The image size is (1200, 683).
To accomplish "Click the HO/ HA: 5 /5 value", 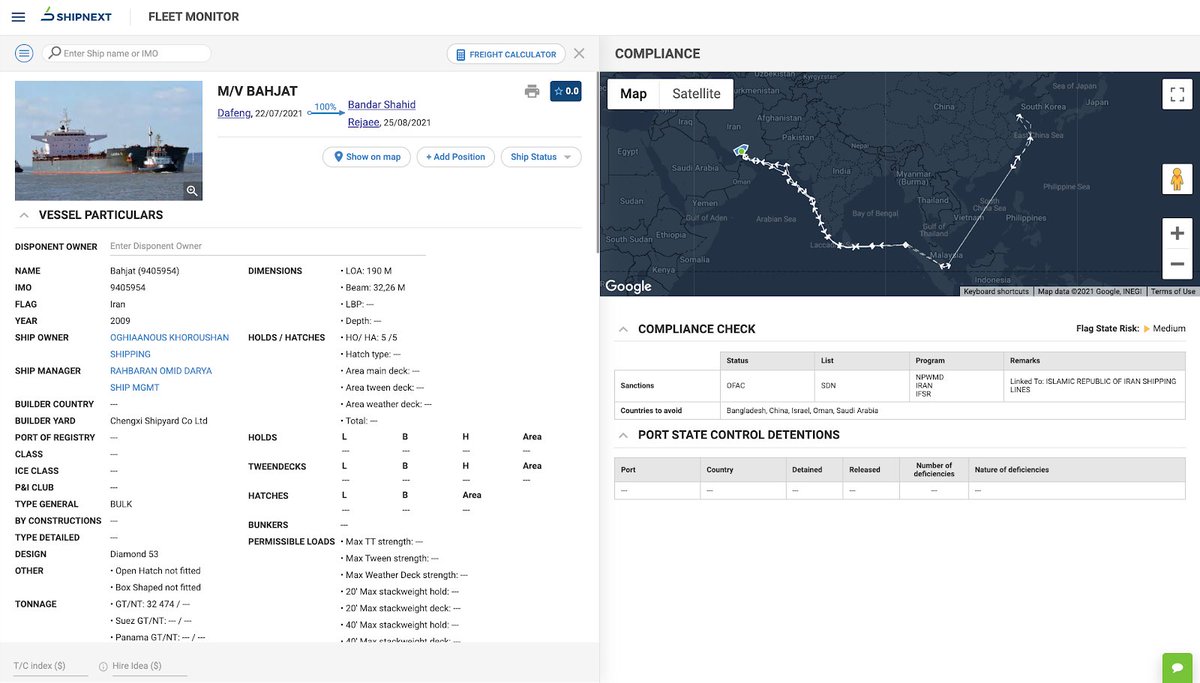I will tap(369, 337).
